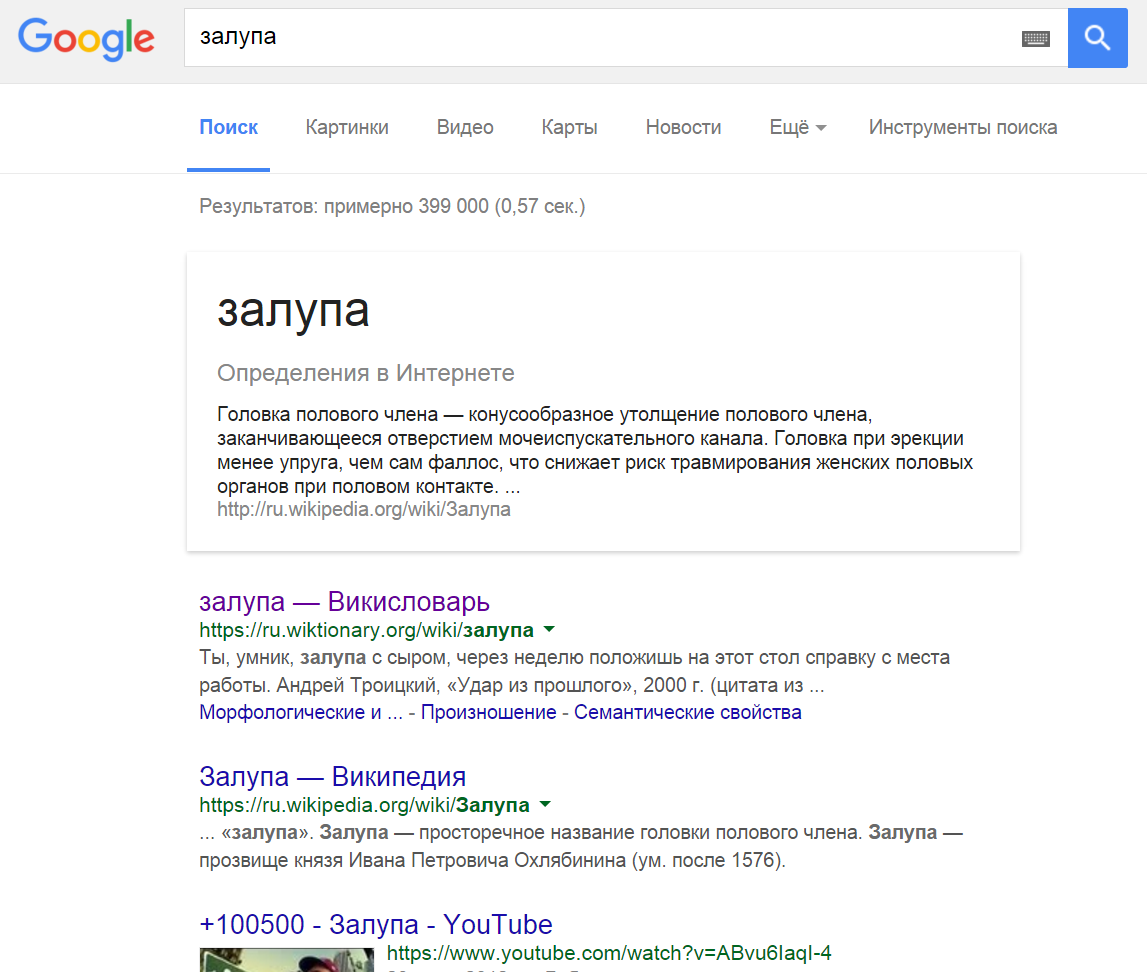This screenshot has width=1147, height=972.
Task: Expand the arrow next to wikipedia.org URL
Action: 545,805
